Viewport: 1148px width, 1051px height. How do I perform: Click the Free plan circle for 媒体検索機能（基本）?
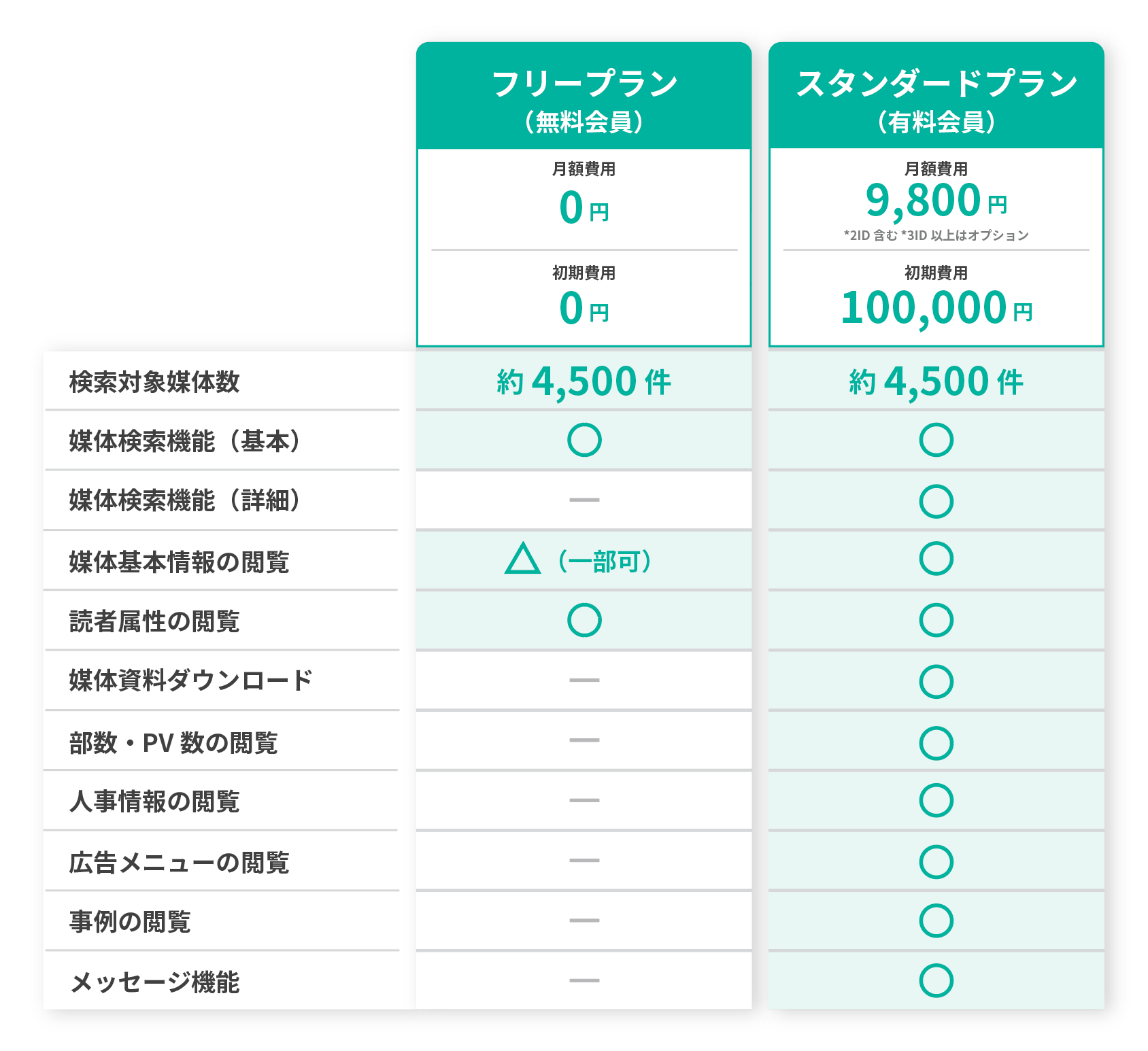point(584,440)
